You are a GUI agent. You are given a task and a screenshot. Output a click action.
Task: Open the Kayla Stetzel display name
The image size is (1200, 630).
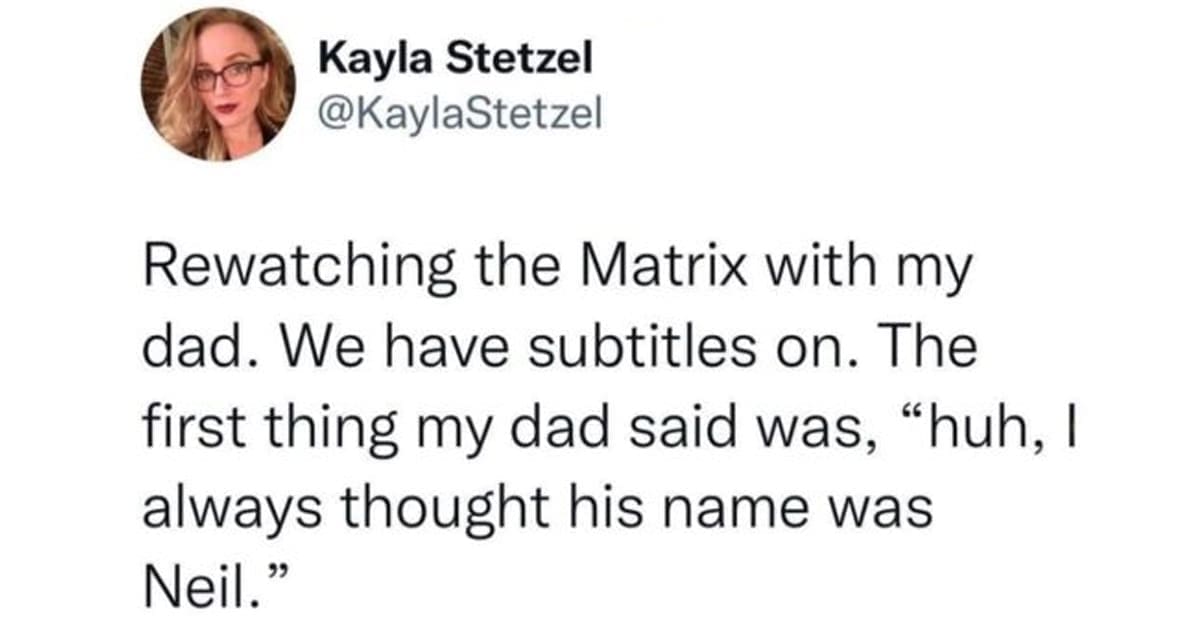[x=455, y=59]
